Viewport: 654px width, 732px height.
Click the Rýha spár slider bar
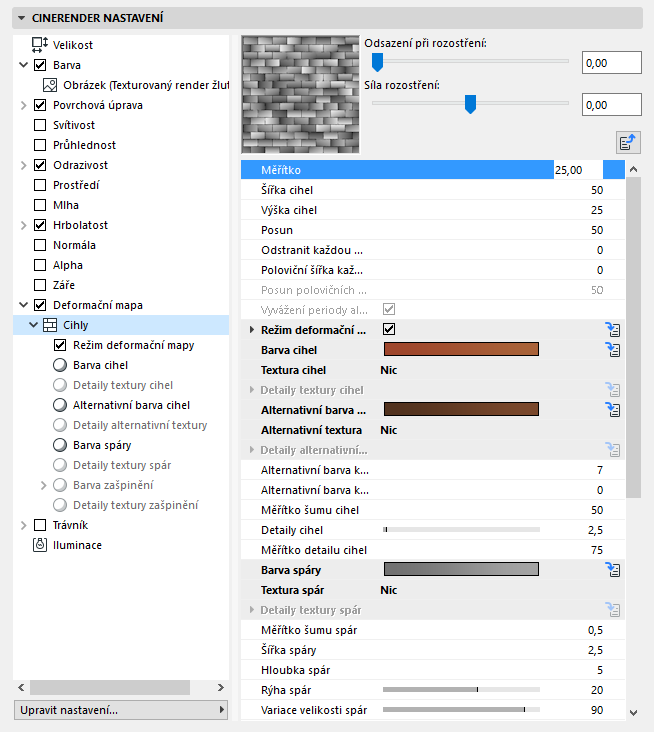click(461, 690)
